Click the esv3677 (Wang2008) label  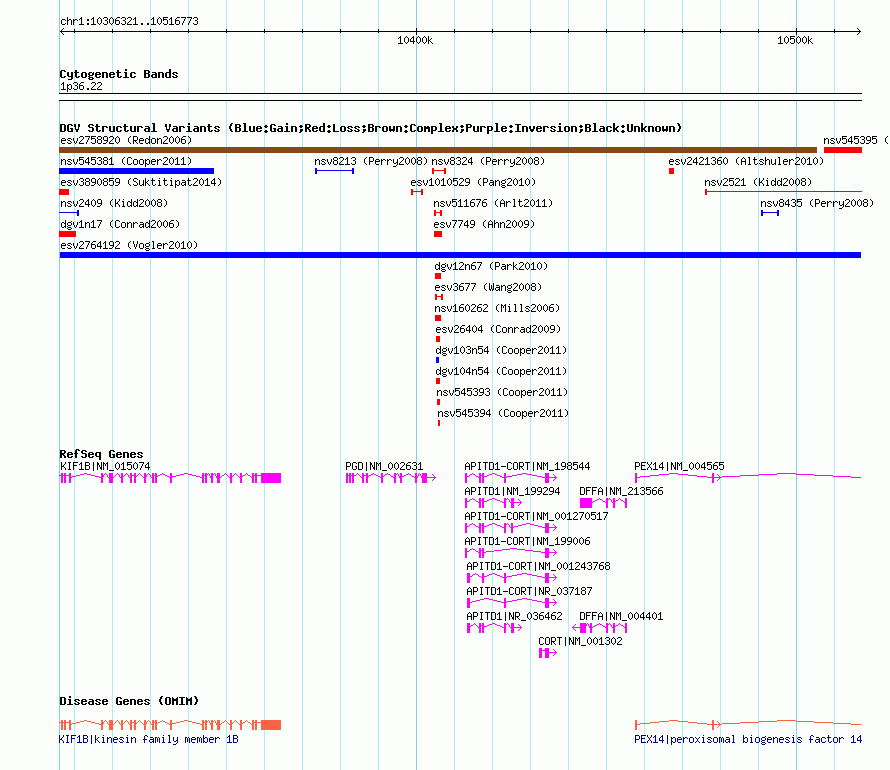click(488, 287)
